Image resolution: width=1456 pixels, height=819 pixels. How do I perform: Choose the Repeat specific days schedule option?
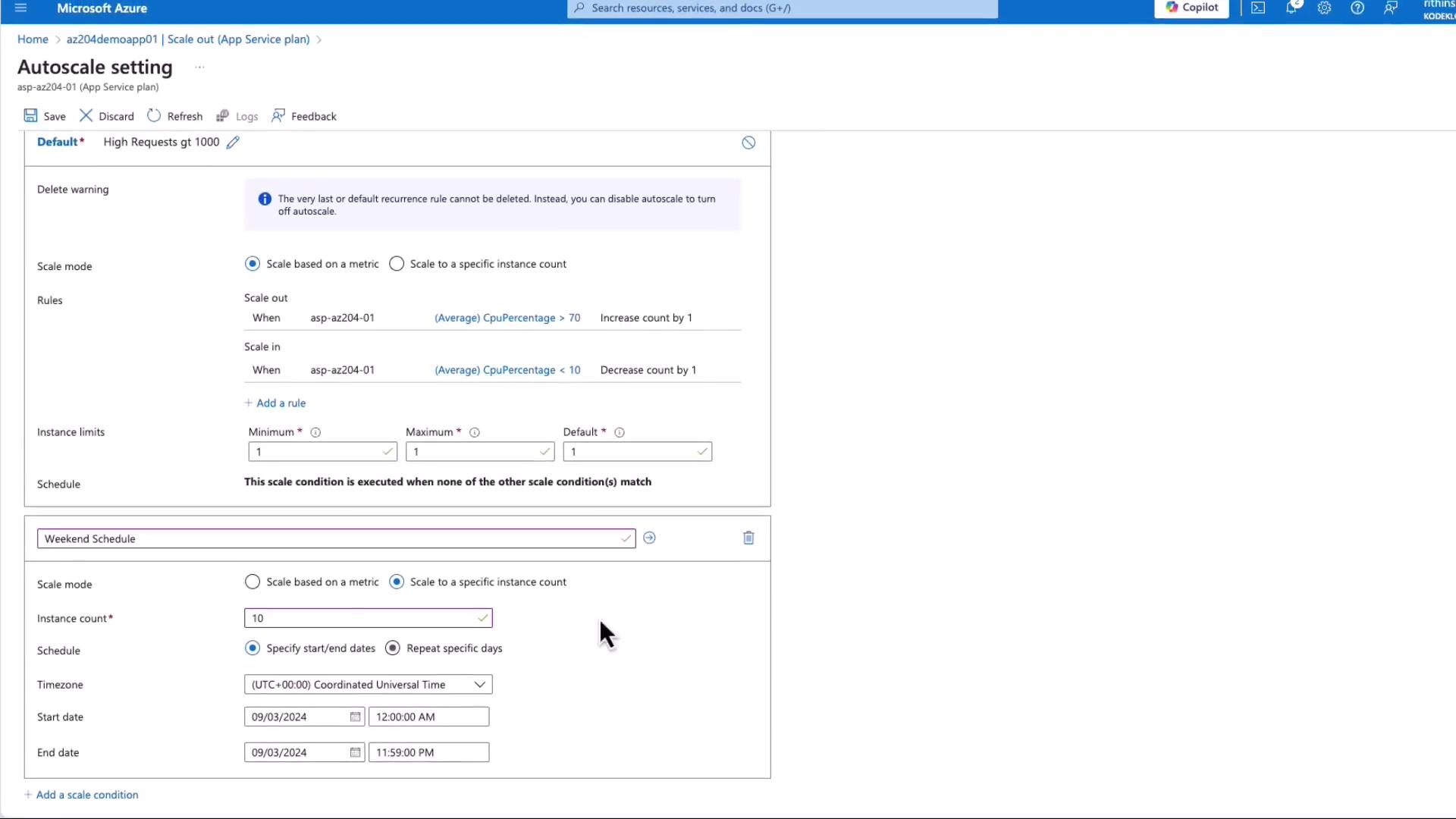click(x=393, y=648)
